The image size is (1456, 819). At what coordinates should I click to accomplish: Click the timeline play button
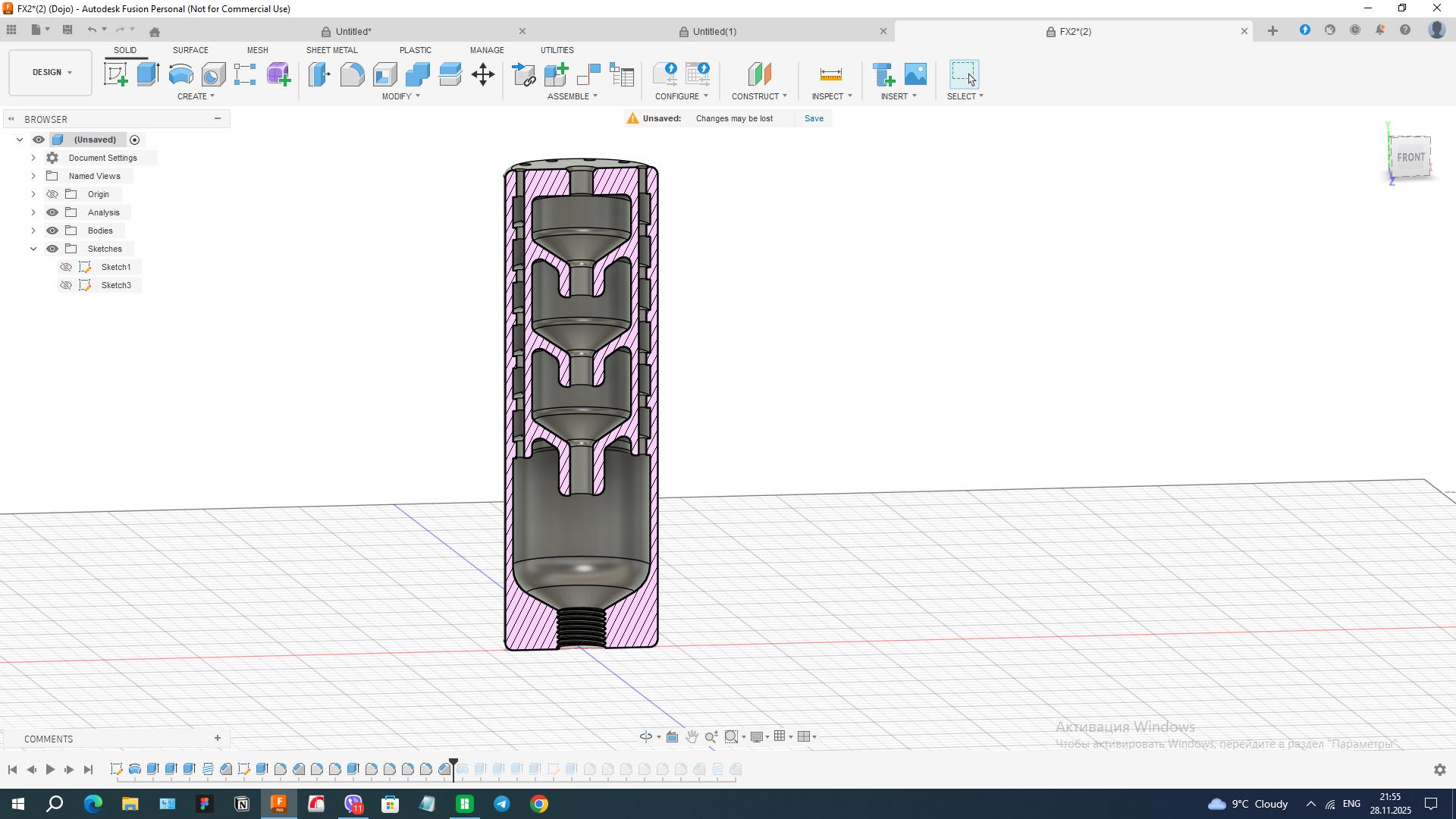50,770
